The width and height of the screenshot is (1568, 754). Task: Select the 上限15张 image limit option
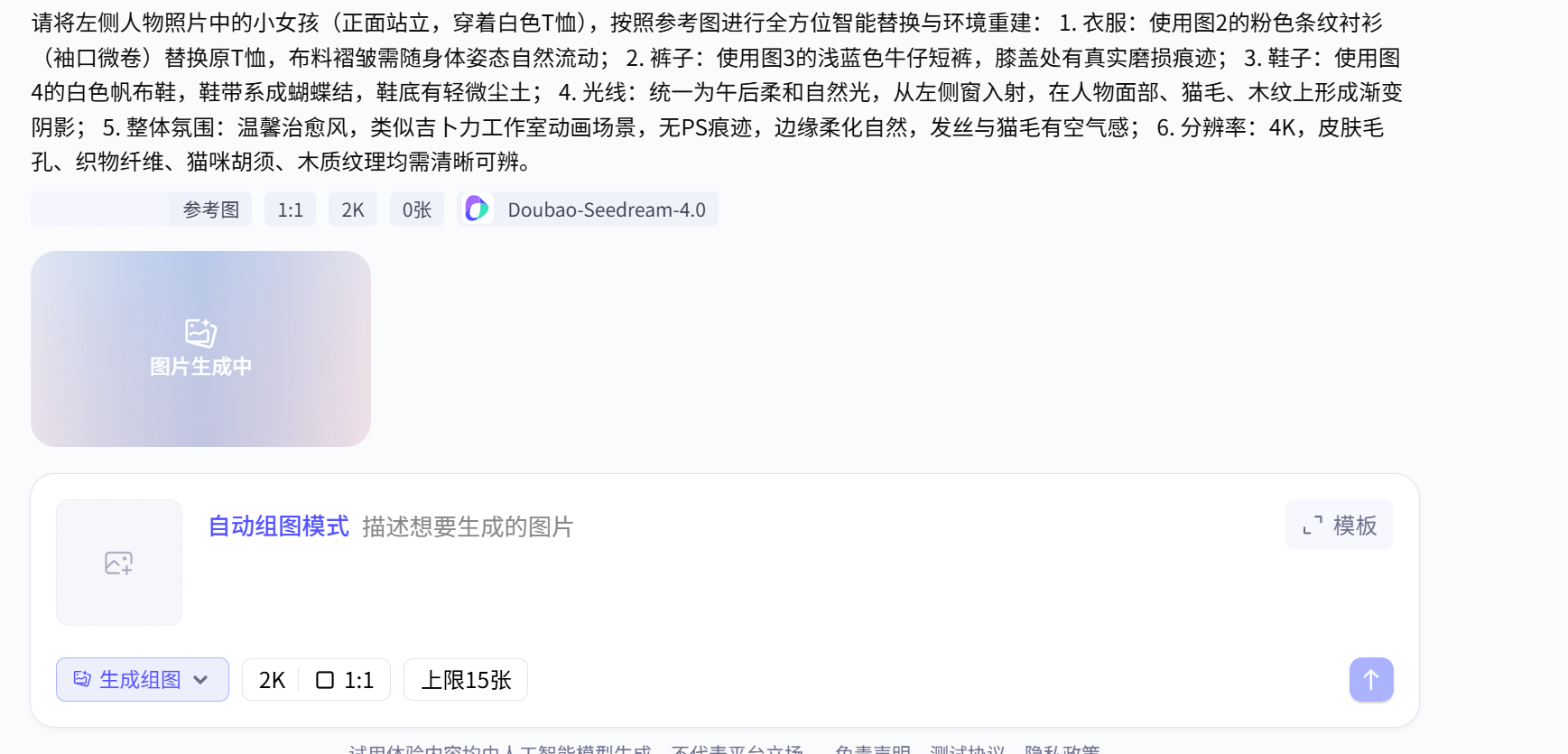(x=466, y=680)
